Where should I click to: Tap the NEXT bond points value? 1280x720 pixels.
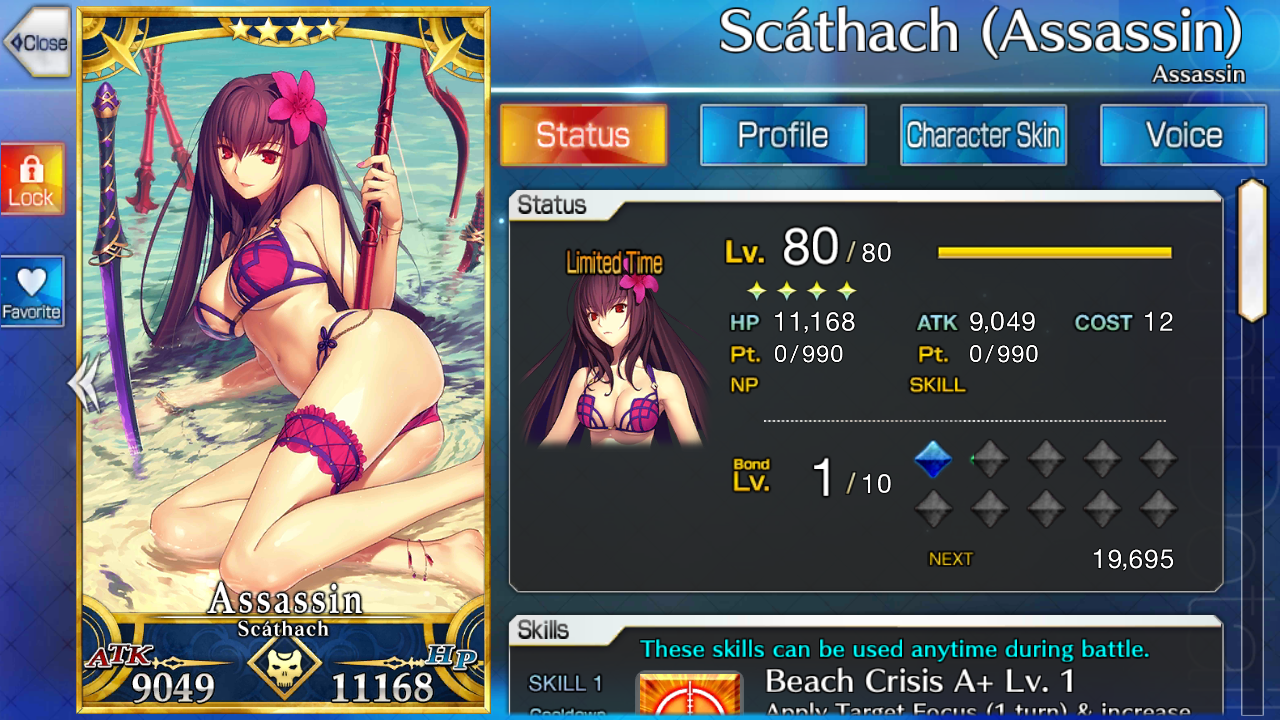click(x=1133, y=559)
